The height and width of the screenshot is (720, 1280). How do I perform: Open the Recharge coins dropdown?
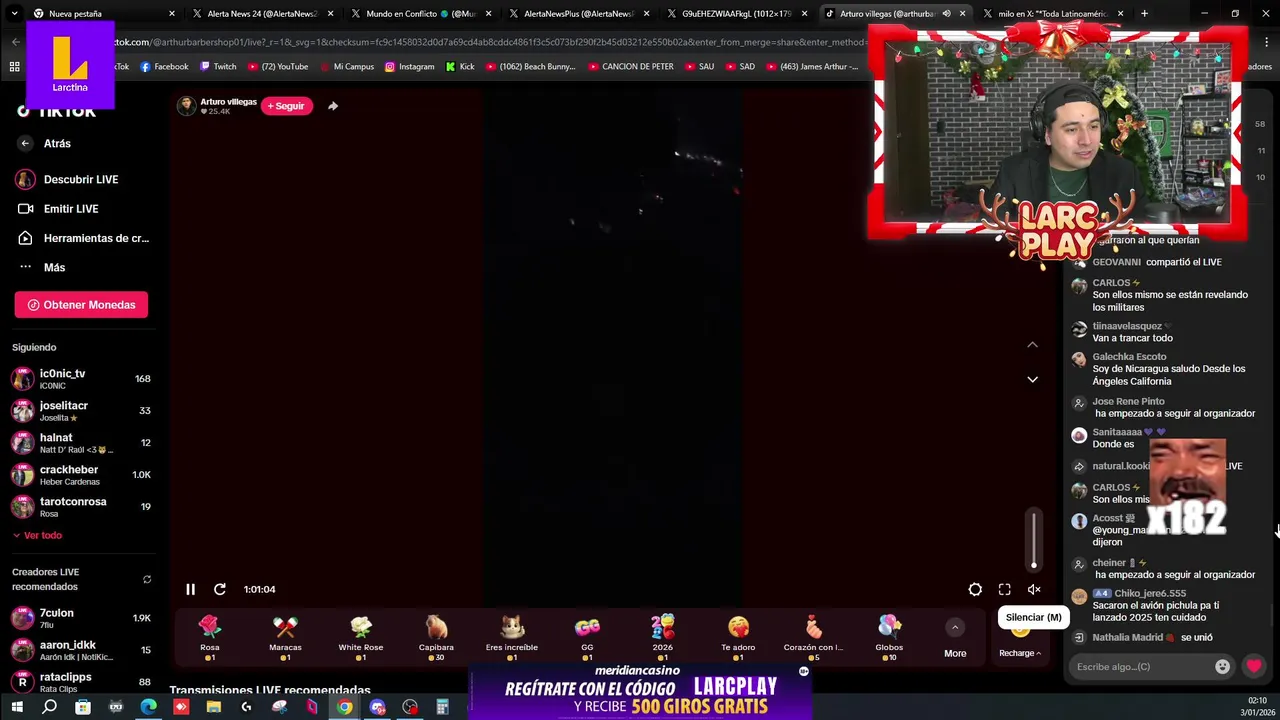(x=1020, y=653)
